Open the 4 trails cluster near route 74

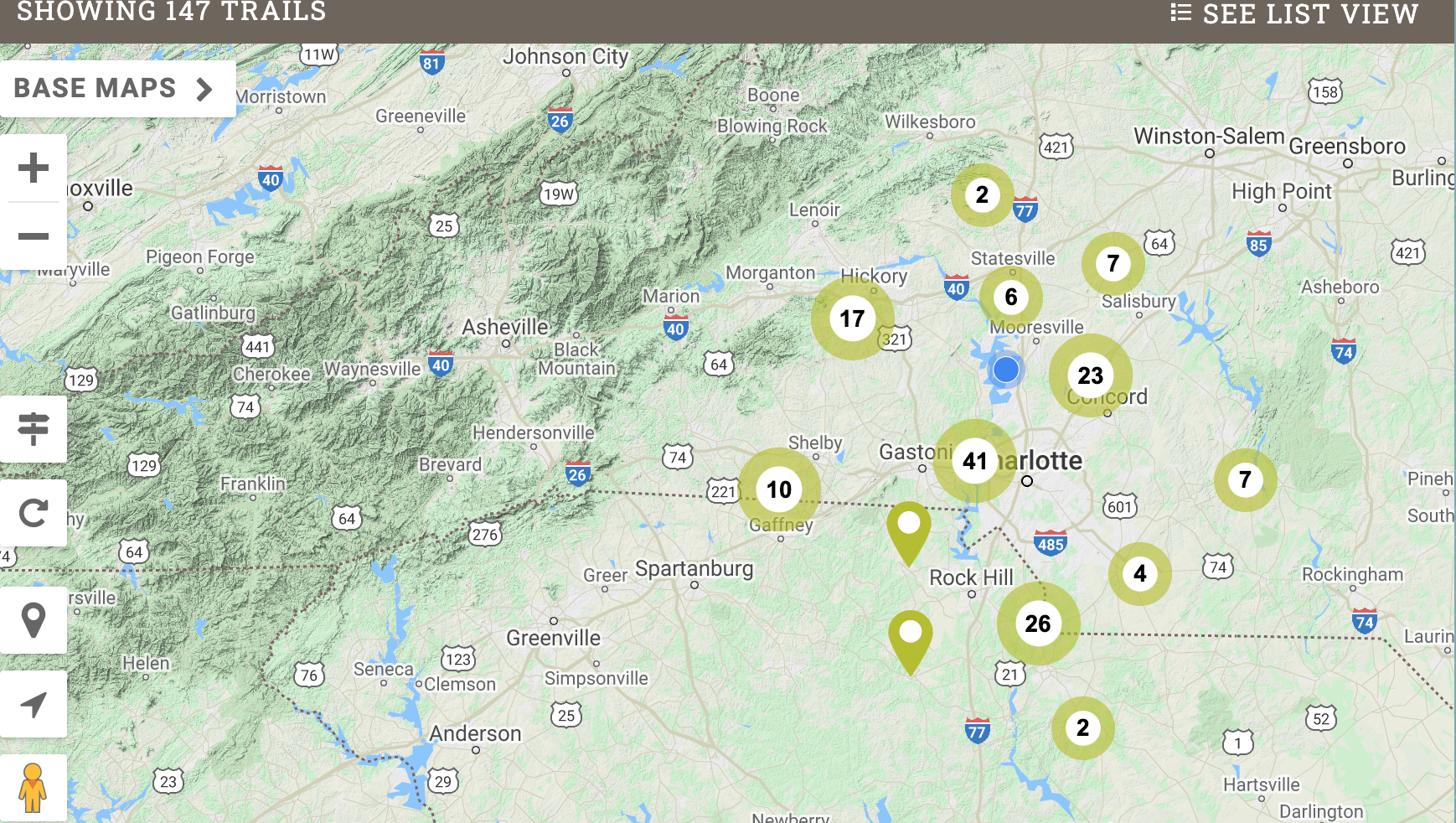click(x=1140, y=574)
